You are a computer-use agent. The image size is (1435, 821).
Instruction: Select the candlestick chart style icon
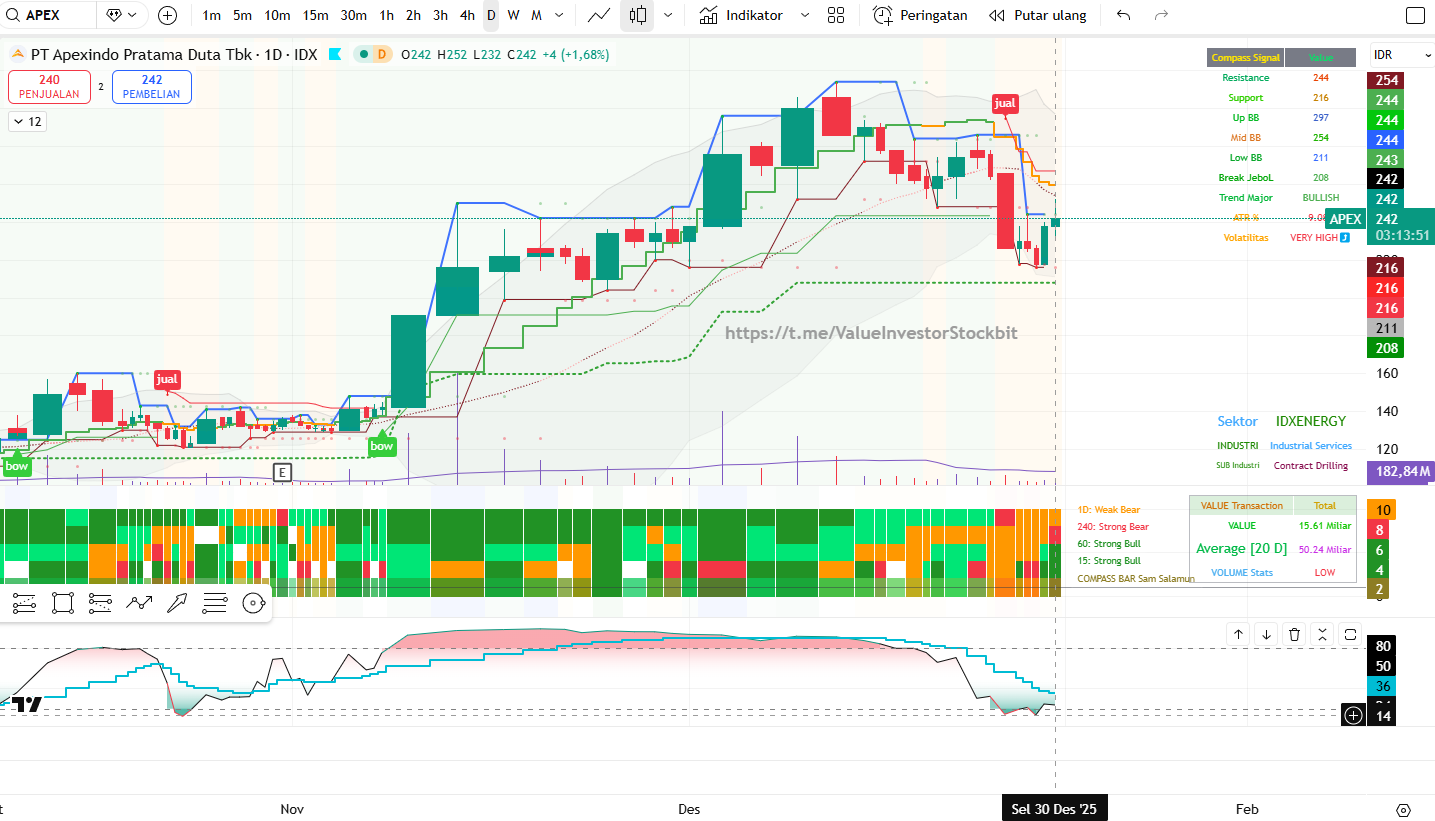coord(639,15)
